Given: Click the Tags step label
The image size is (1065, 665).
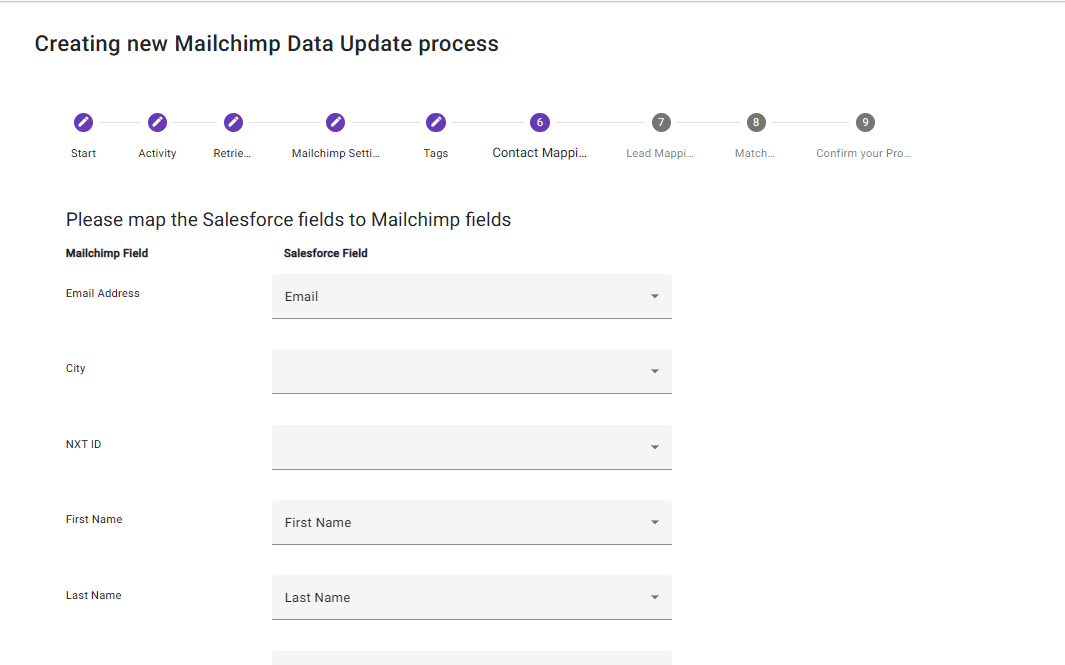Looking at the screenshot, I should pos(436,154).
